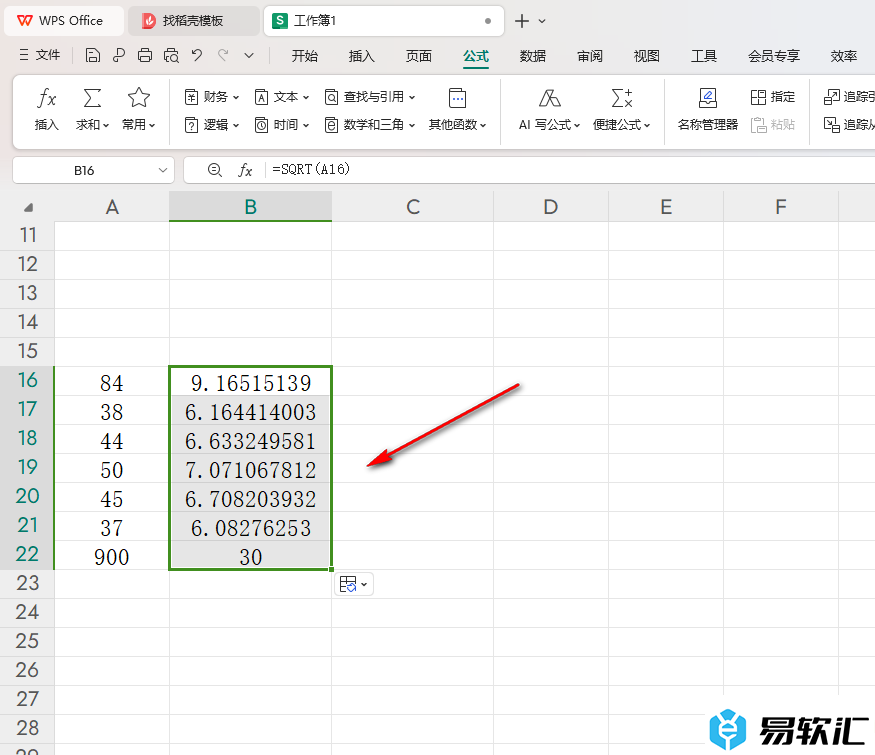875x755 pixels.
Task: Select the 工作簿1 document tab
Action: pyautogui.click(x=383, y=21)
